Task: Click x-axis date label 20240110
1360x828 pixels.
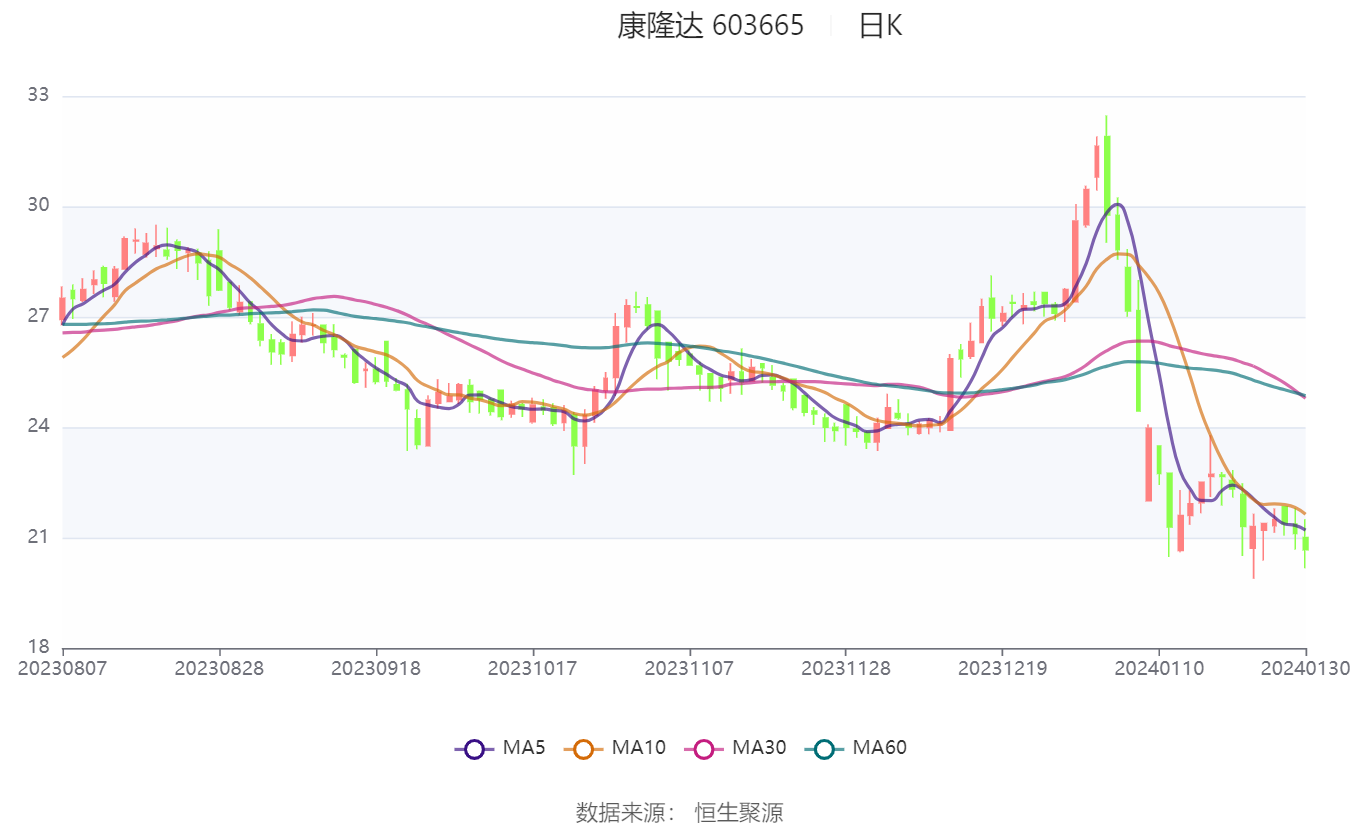Action: [x=1159, y=668]
